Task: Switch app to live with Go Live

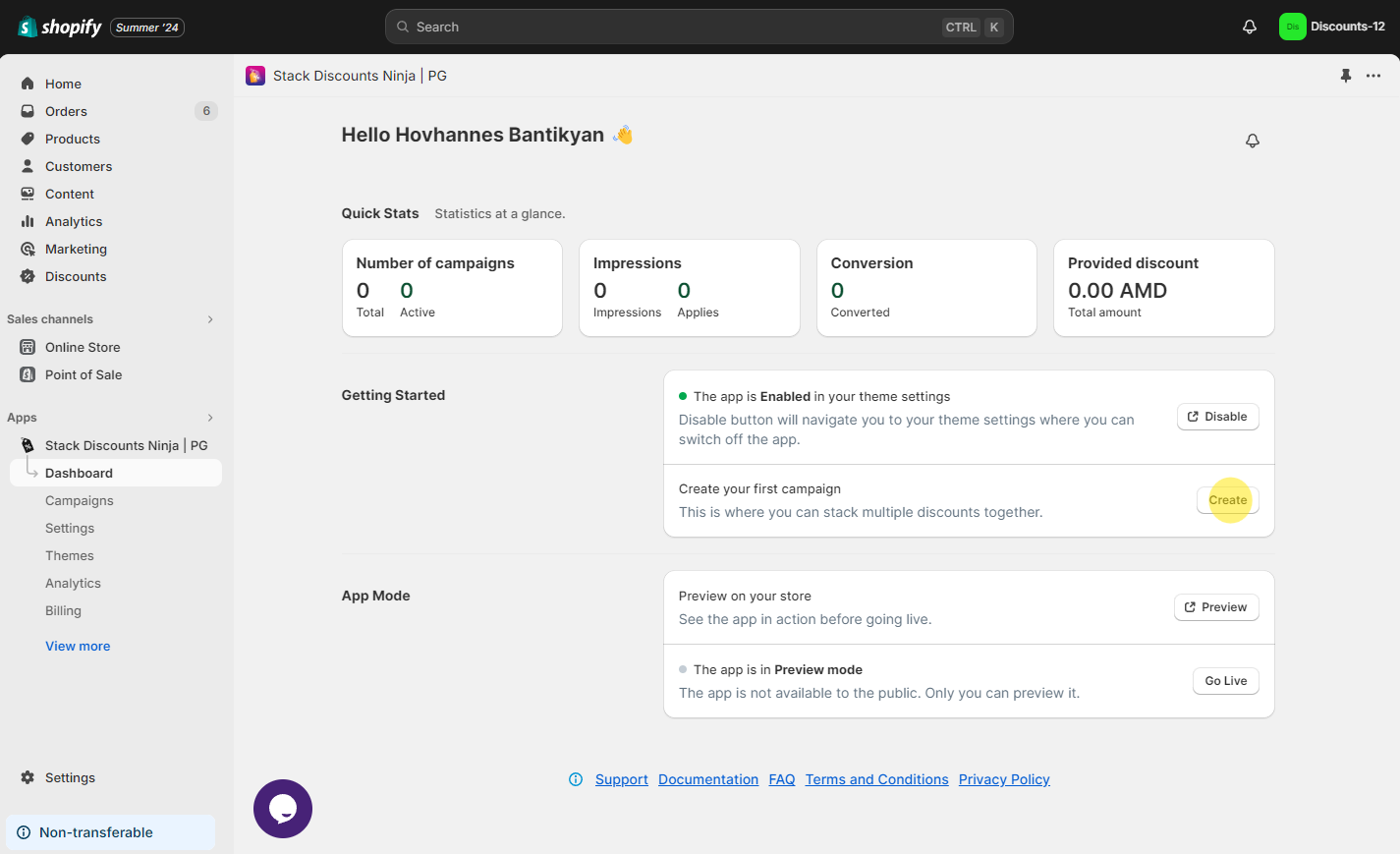Action: point(1225,681)
